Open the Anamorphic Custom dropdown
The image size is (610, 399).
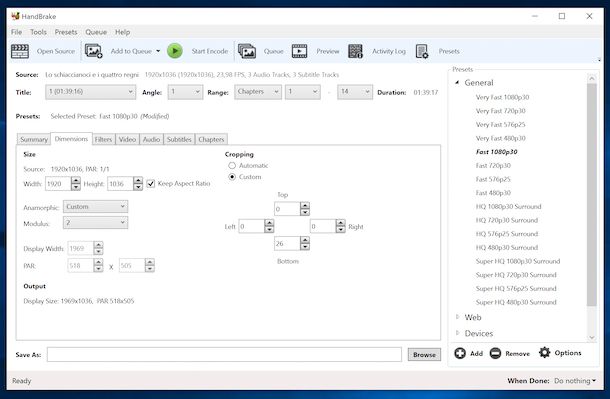95,206
